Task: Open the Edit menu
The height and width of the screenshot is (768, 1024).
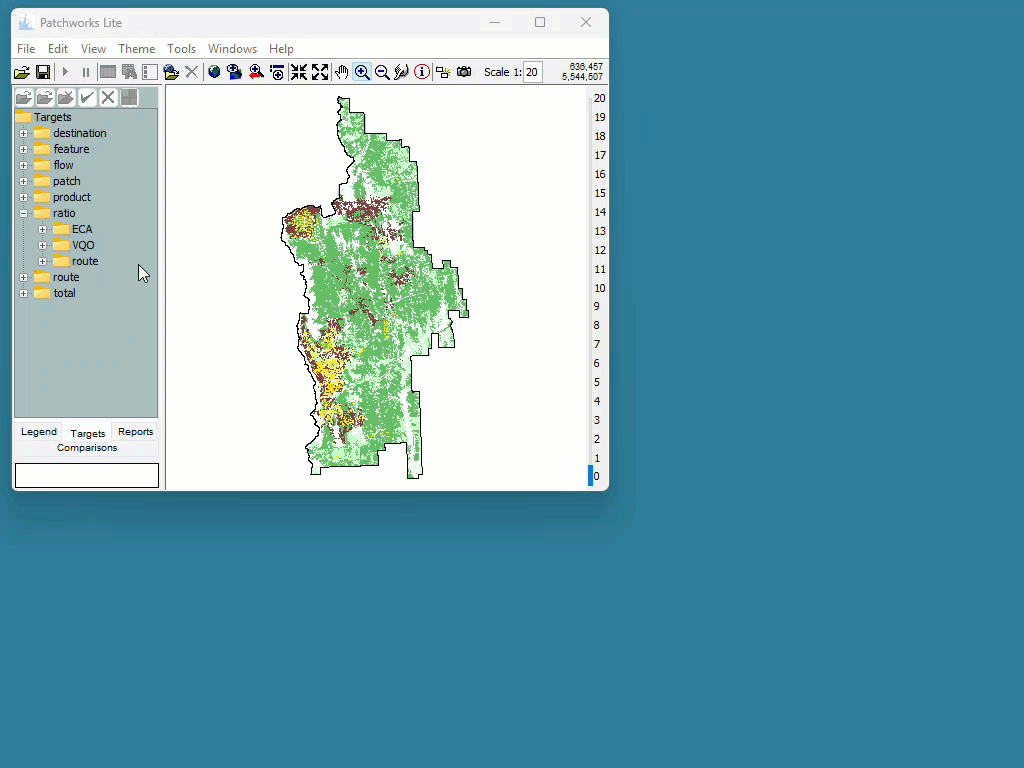Action: click(57, 49)
